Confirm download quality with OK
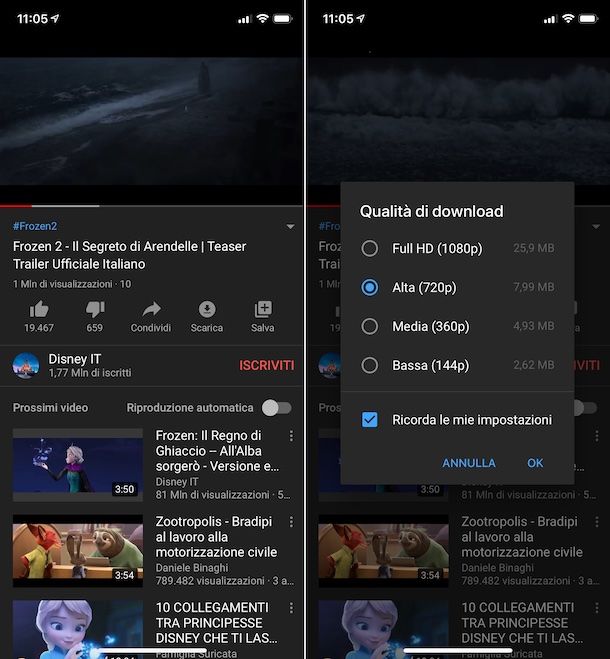610x659 pixels. (x=535, y=463)
